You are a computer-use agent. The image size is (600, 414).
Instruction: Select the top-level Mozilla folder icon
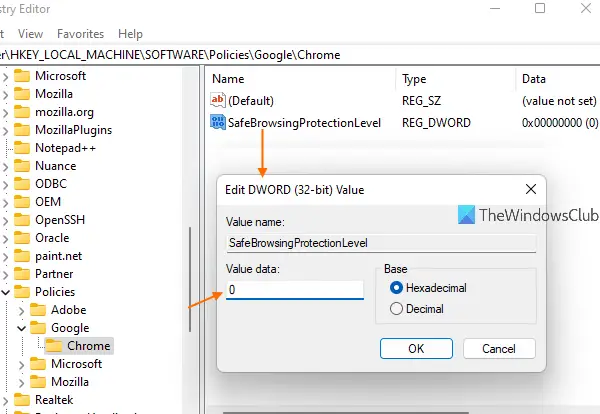(x=22, y=94)
